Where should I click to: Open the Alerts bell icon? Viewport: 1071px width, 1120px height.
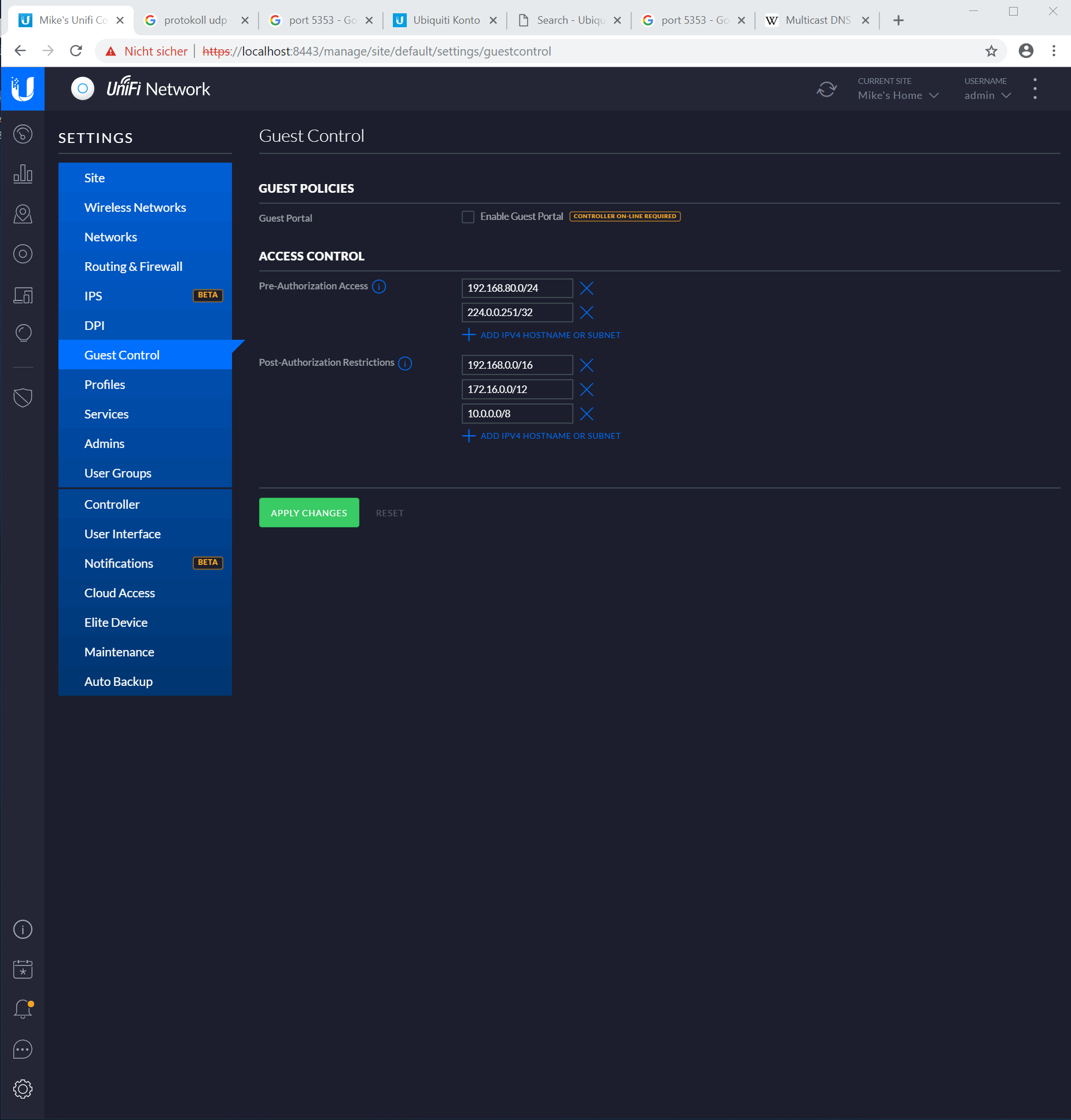click(x=23, y=1009)
